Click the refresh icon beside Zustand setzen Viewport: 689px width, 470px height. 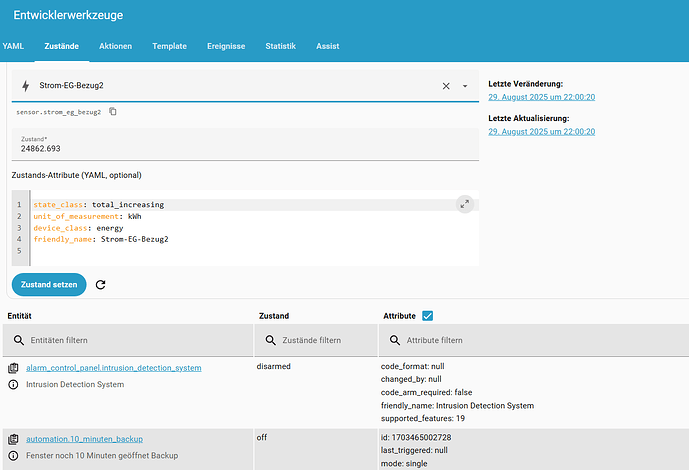[x=100, y=285]
